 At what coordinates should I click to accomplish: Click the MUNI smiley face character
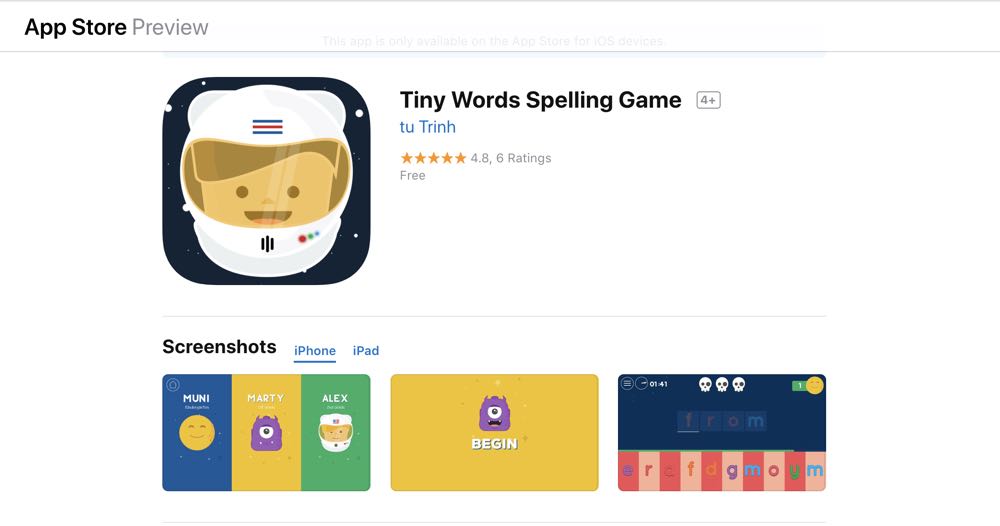coord(196,432)
